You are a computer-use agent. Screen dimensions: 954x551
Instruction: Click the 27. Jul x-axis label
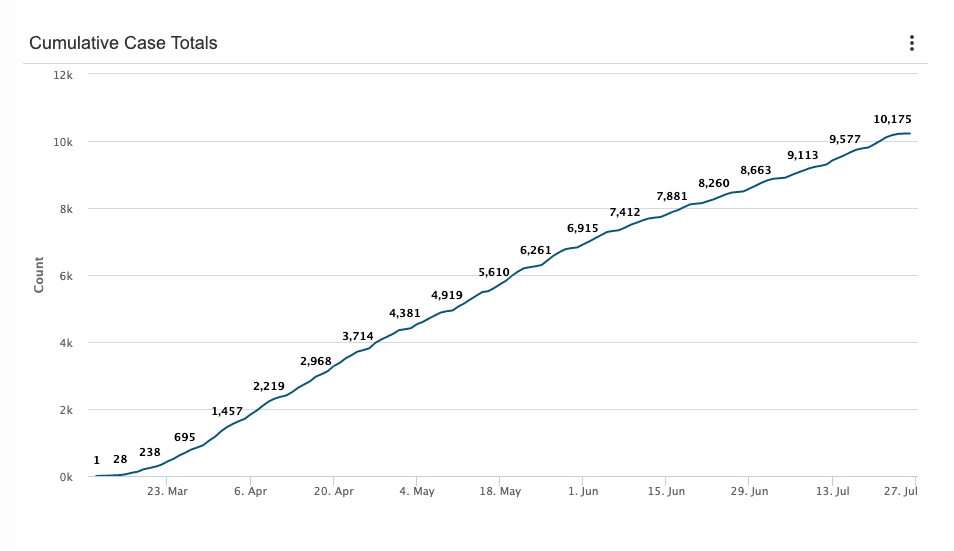pyautogui.click(x=902, y=492)
